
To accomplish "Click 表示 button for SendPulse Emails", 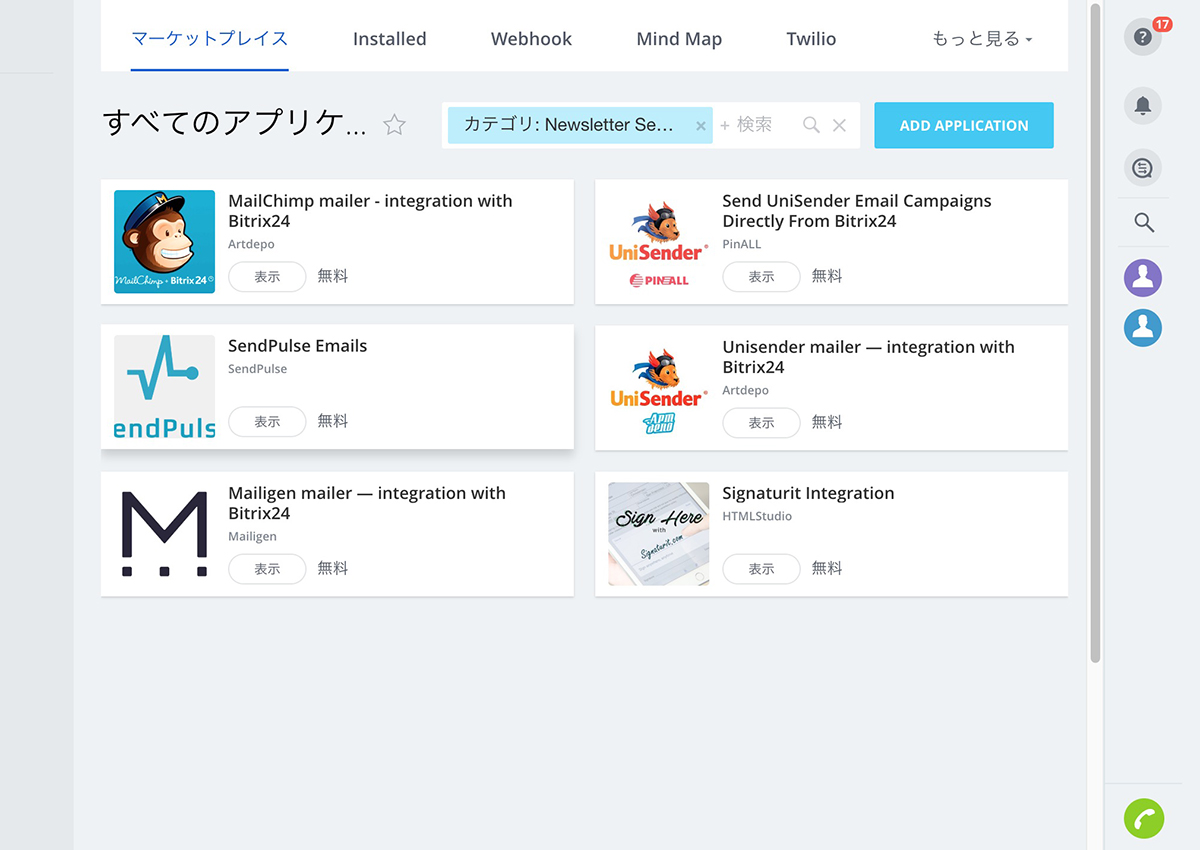I will tap(267, 421).
